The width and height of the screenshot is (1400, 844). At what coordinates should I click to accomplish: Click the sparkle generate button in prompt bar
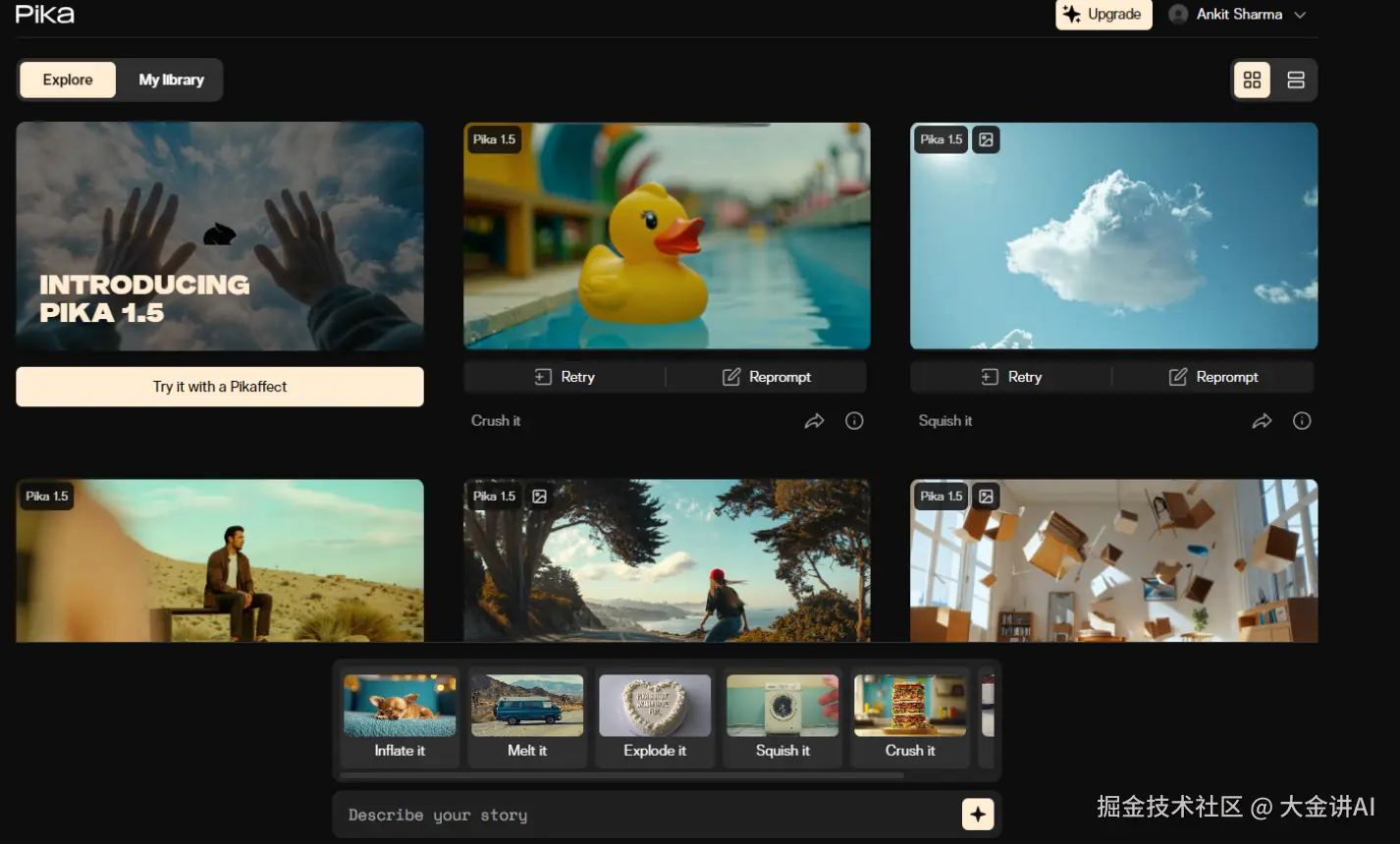tap(978, 815)
